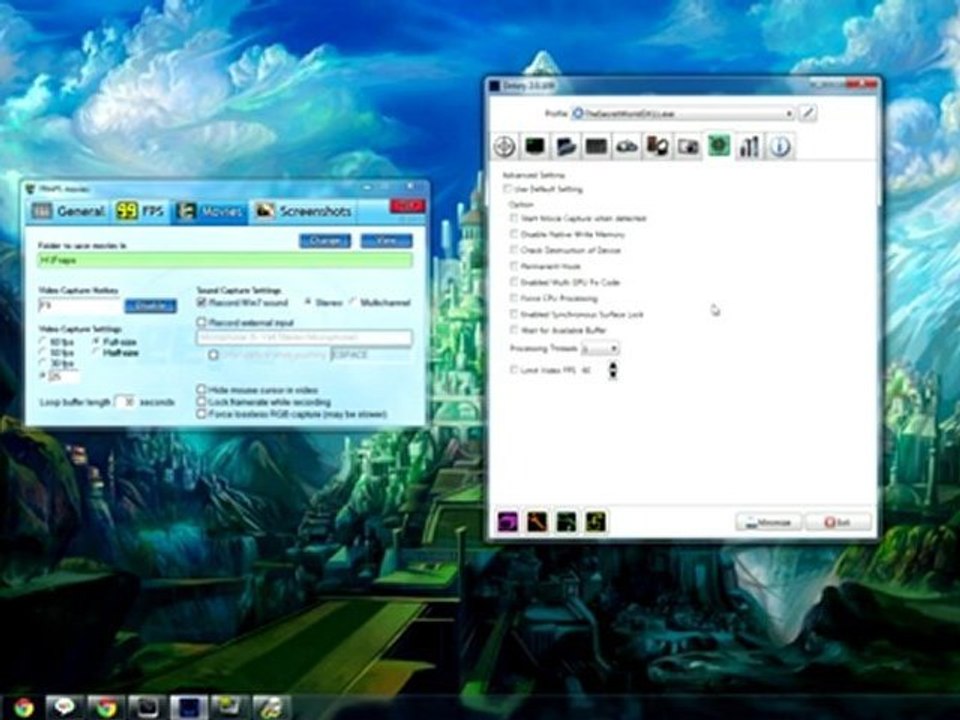Open the Overlay monitor tab in Dxtory
The width and height of the screenshot is (960, 720).
point(535,146)
